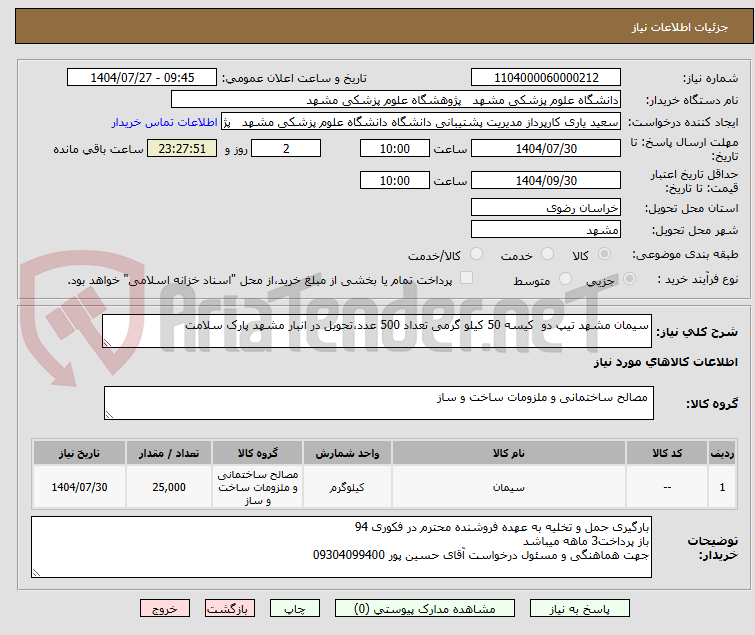Click the شرح کلی نیاز text area

377,331
